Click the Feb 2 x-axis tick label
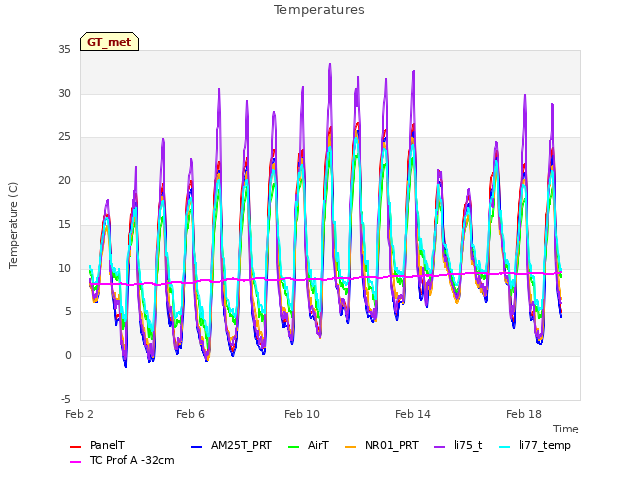This screenshot has height=480, width=640. tap(80, 414)
